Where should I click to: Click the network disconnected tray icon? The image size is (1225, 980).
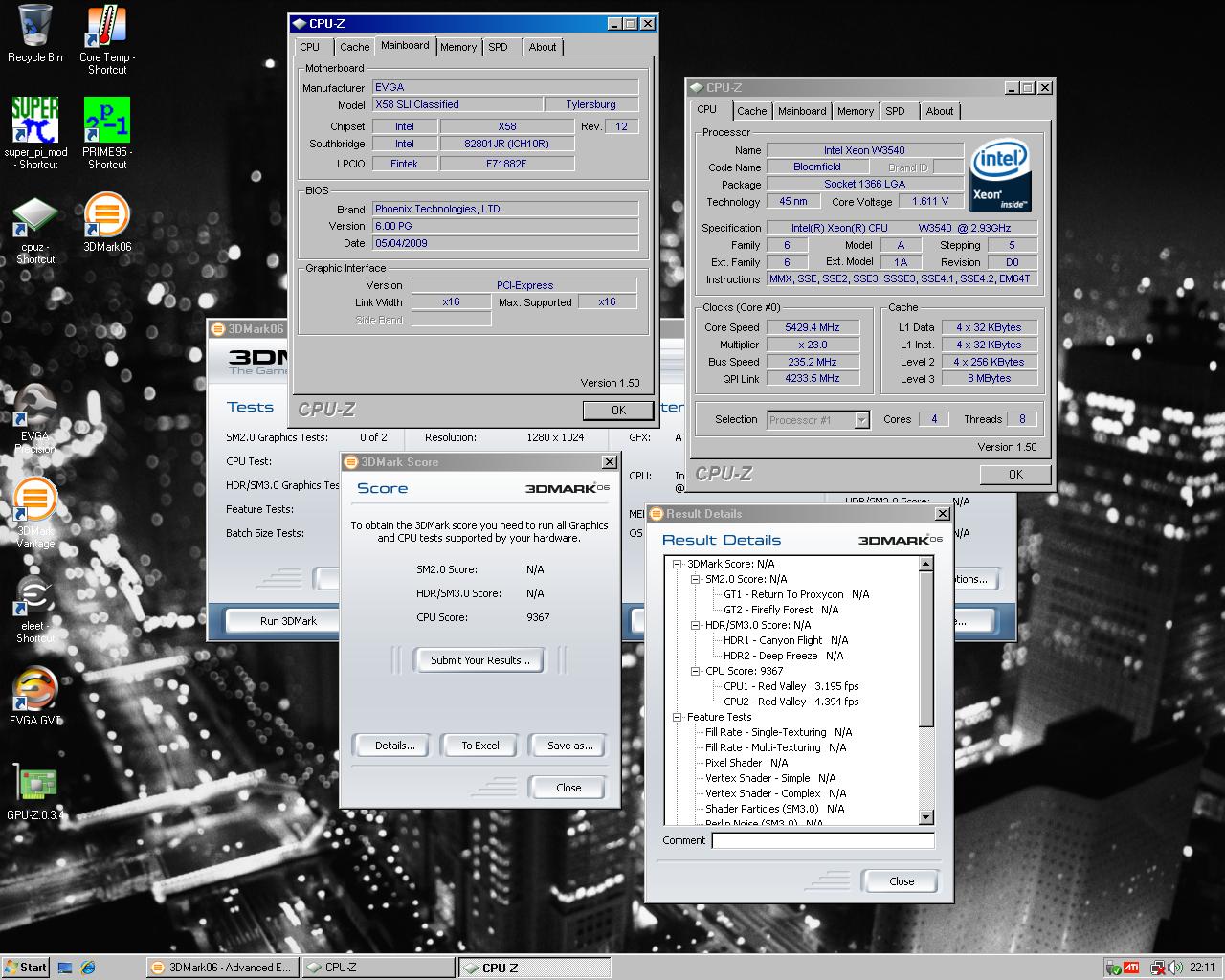tap(1158, 968)
